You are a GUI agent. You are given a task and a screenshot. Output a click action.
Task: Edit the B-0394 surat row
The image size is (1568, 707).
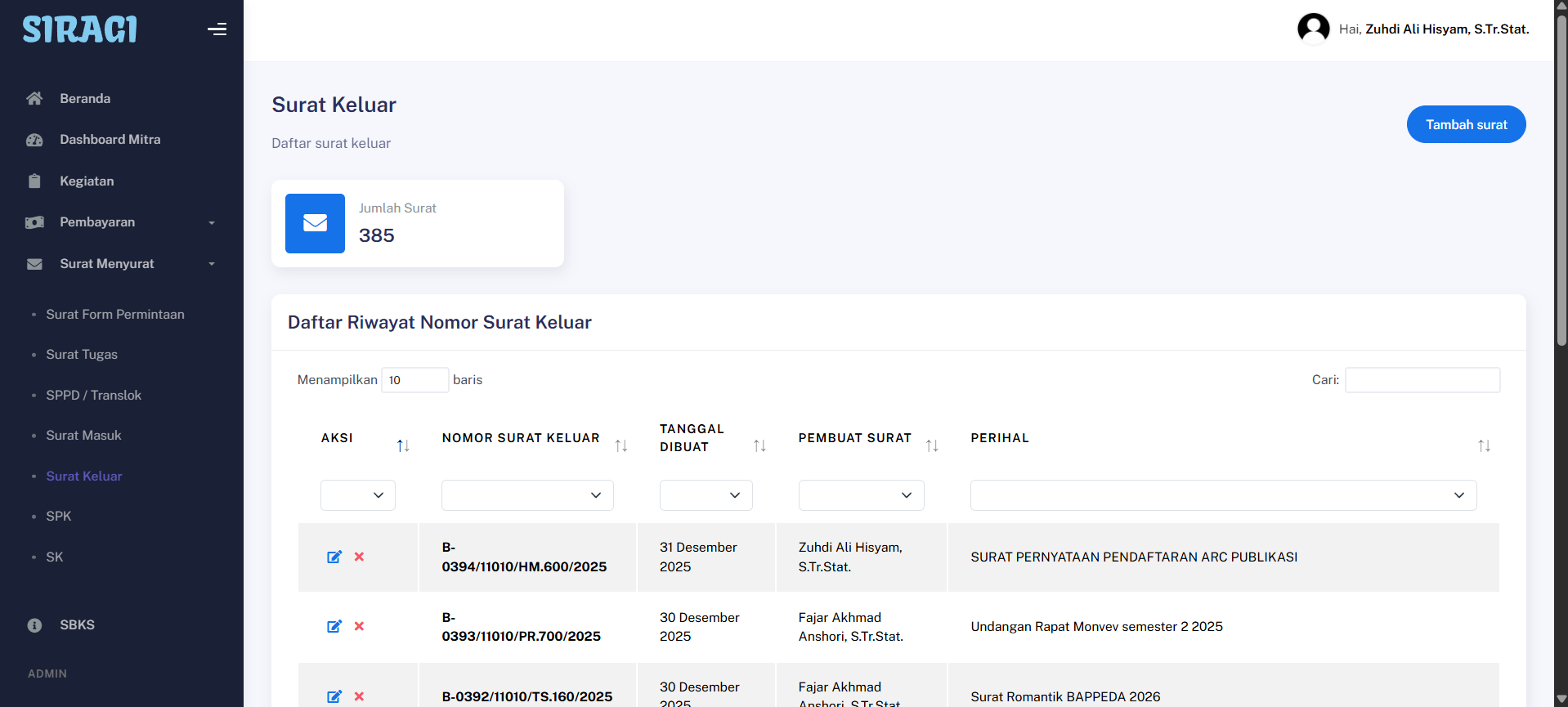coord(334,557)
